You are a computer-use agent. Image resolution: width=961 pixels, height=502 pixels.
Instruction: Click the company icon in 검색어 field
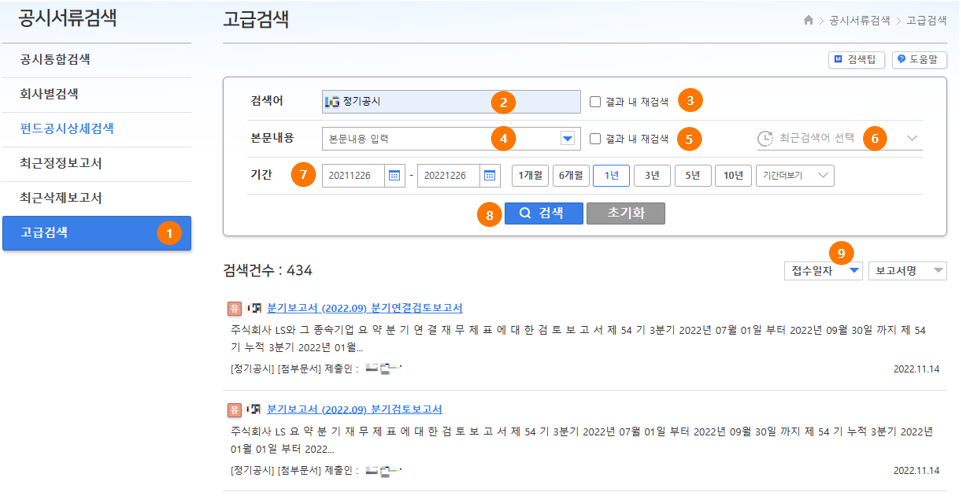(x=332, y=102)
